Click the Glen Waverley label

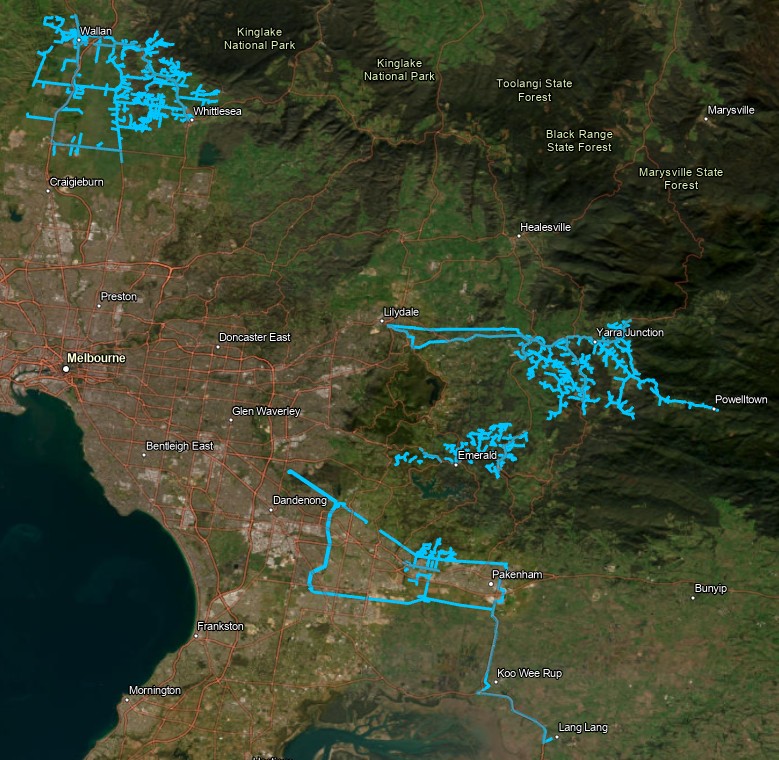(265, 411)
